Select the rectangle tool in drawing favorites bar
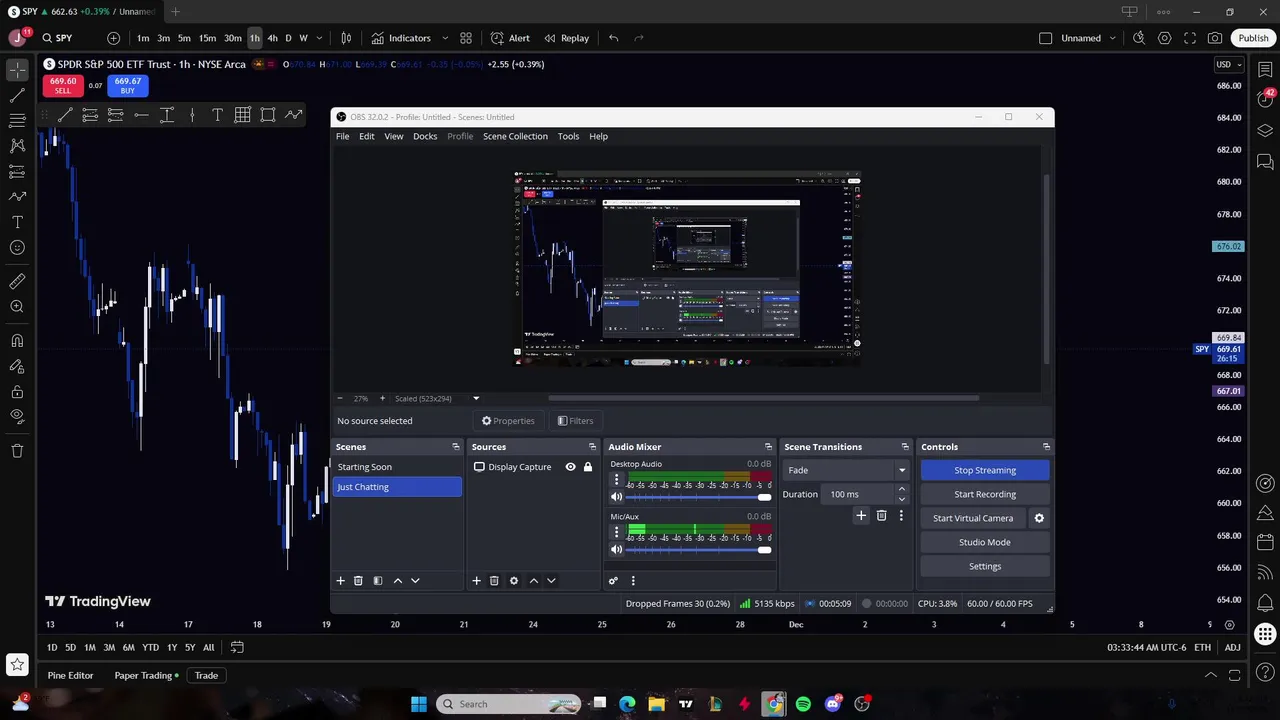 tap(268, 115)
